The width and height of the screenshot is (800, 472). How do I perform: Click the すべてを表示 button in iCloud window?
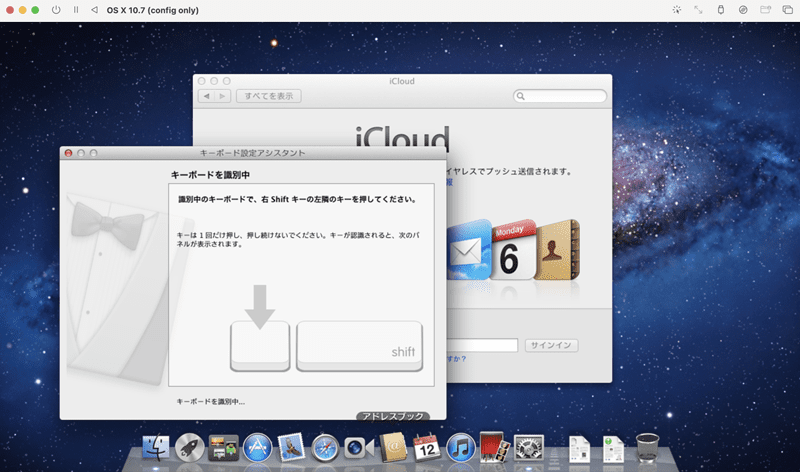coord(268,96)
